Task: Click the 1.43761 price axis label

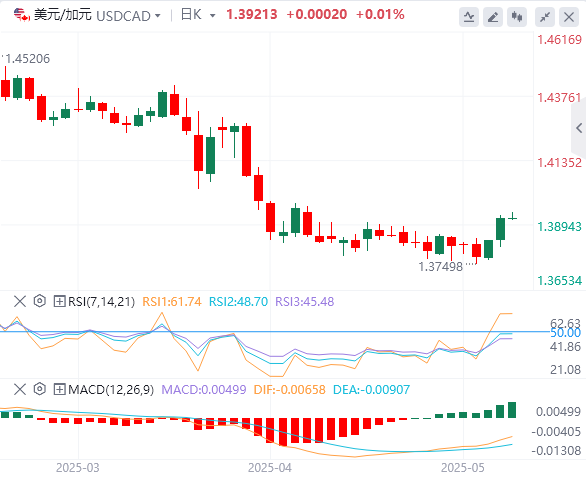Action: [559, 98]
